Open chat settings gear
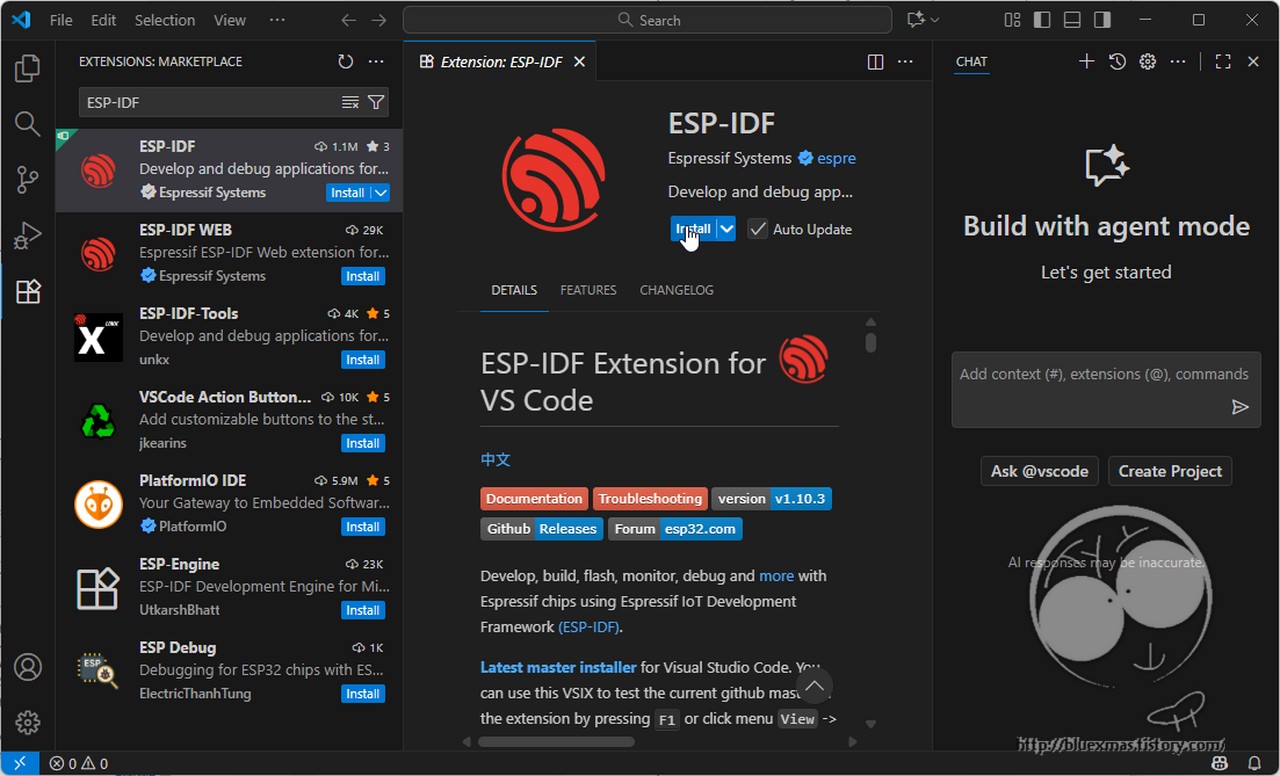The height and width of the screenshot is (776, 1280). (1148, 61)
